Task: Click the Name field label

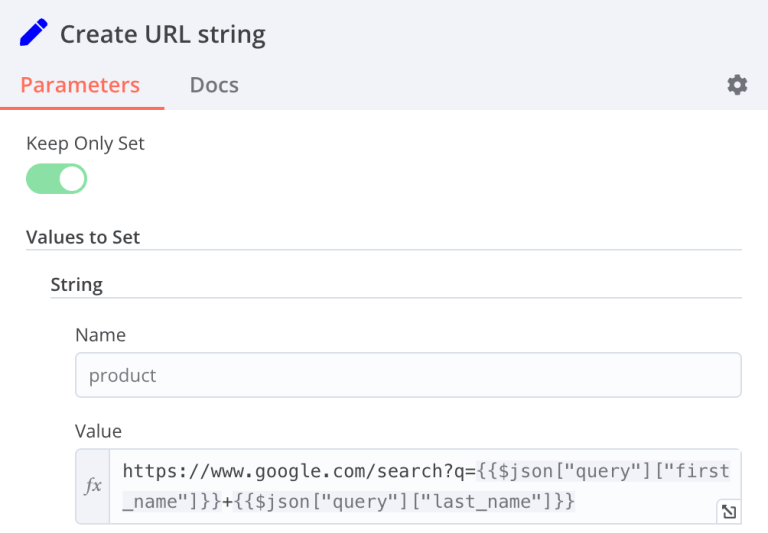Action: pos(100,335)
